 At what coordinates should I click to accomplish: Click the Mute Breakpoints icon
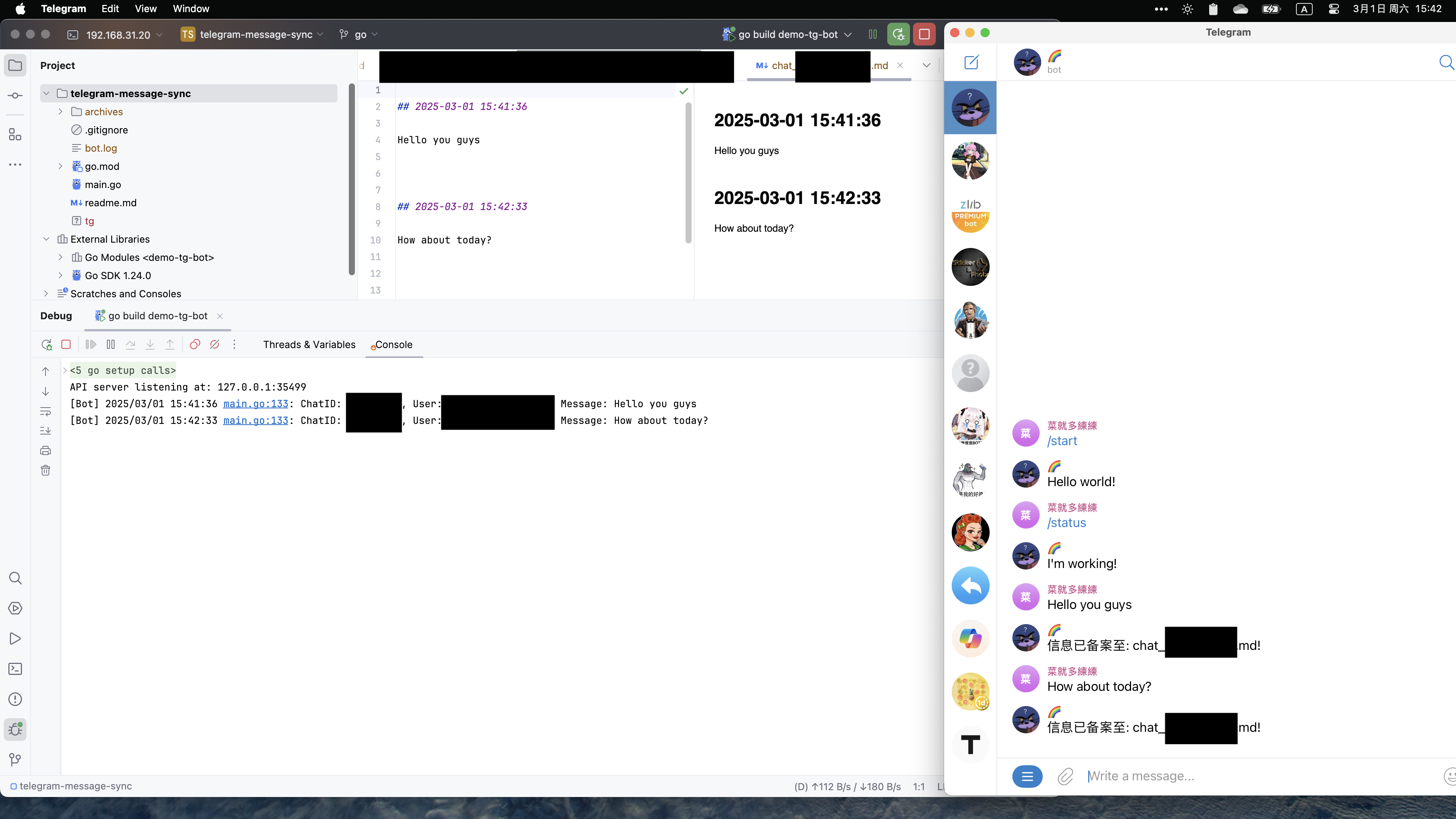(x=214, y=344)
